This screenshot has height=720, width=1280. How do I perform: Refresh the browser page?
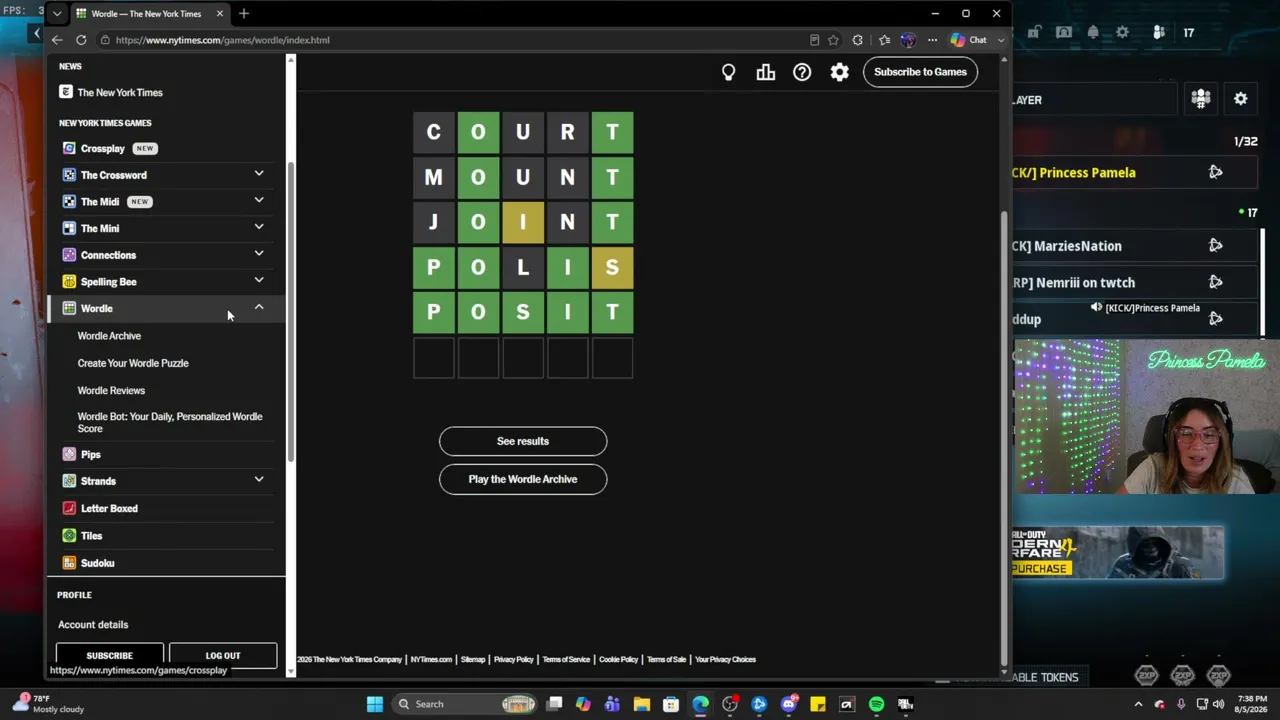point(81,40)
